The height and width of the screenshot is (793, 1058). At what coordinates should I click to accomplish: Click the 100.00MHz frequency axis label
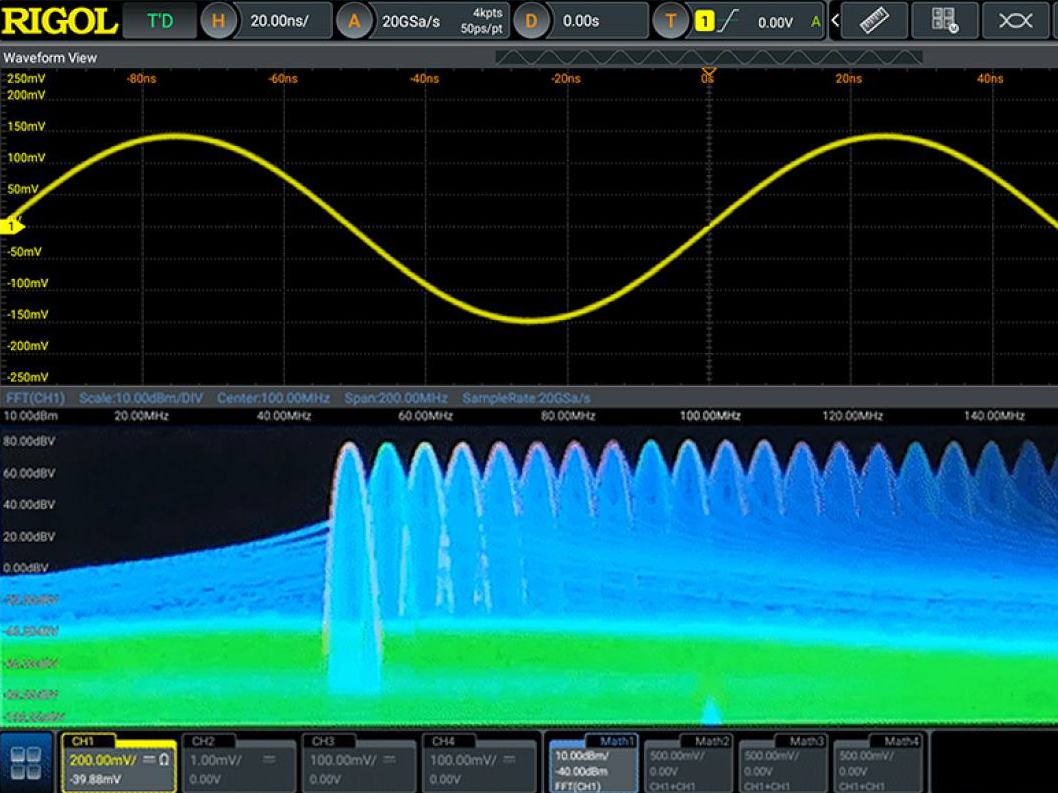pyautogui.click(x=710, y=416)
